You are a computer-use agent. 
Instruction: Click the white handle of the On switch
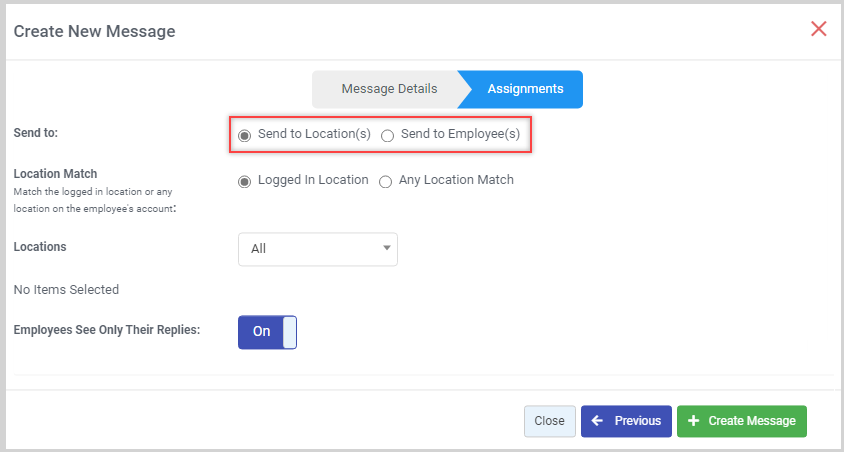tap(290, 332)
